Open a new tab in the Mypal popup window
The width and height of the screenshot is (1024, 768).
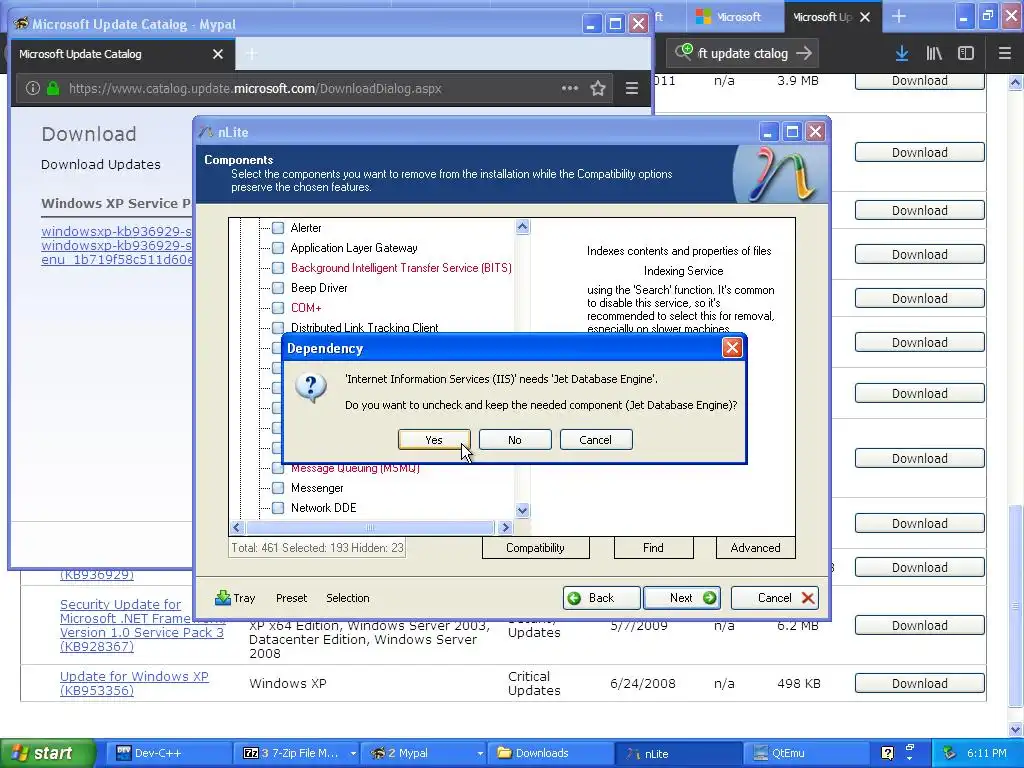click(251, 54)
